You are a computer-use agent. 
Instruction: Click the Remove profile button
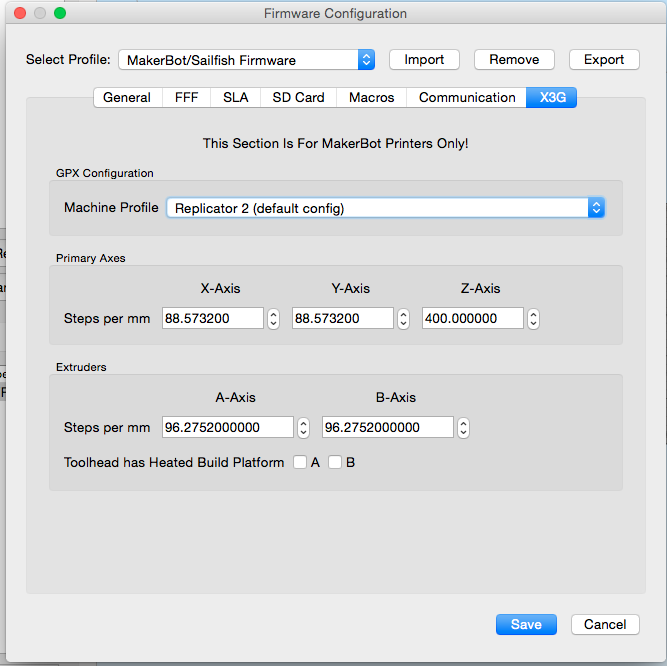coord(514,60)
